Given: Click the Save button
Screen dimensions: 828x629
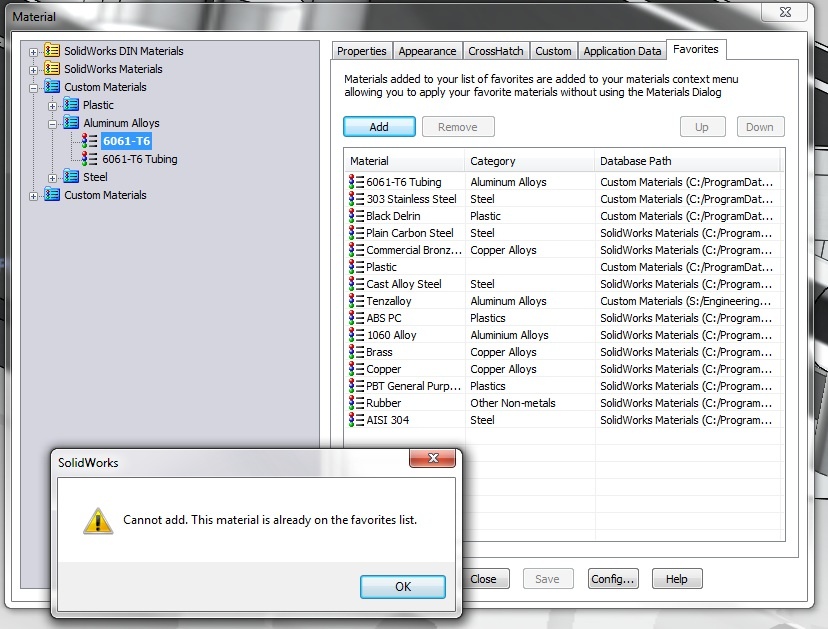Looking at the screenshot, I should 548,579.
